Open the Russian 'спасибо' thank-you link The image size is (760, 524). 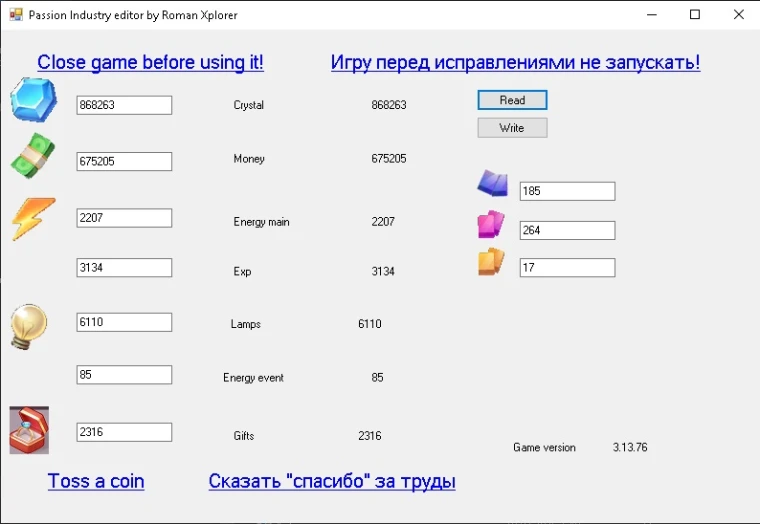pyautogui.click(x=332, y=481)
